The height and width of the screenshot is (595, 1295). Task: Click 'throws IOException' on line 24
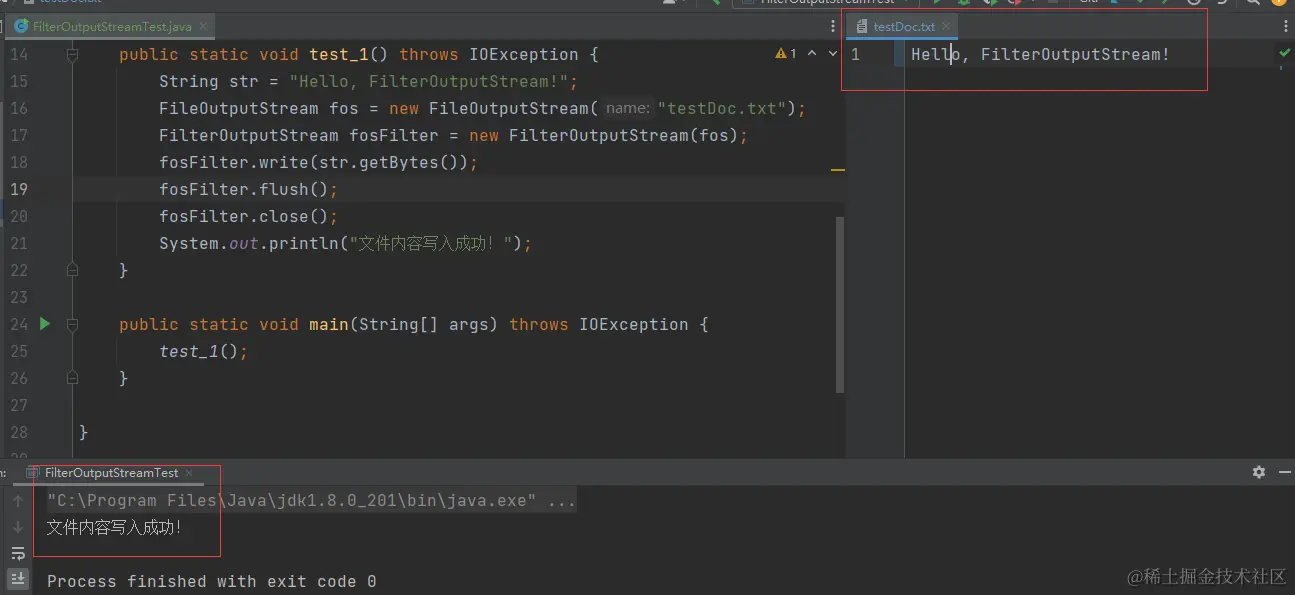[x=598, y=324]
